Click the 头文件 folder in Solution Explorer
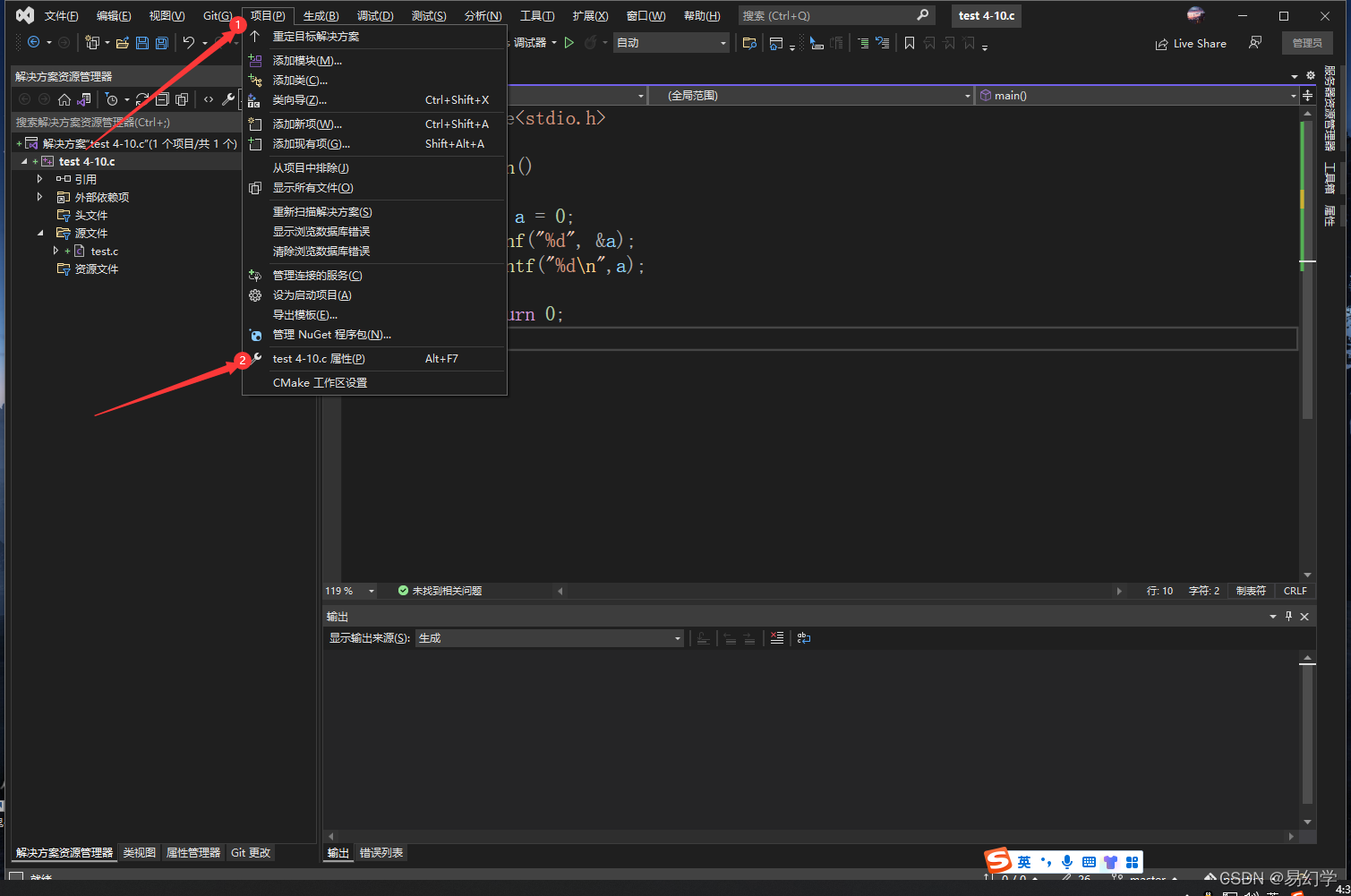 pyautogui.click(x=90, y=215)
